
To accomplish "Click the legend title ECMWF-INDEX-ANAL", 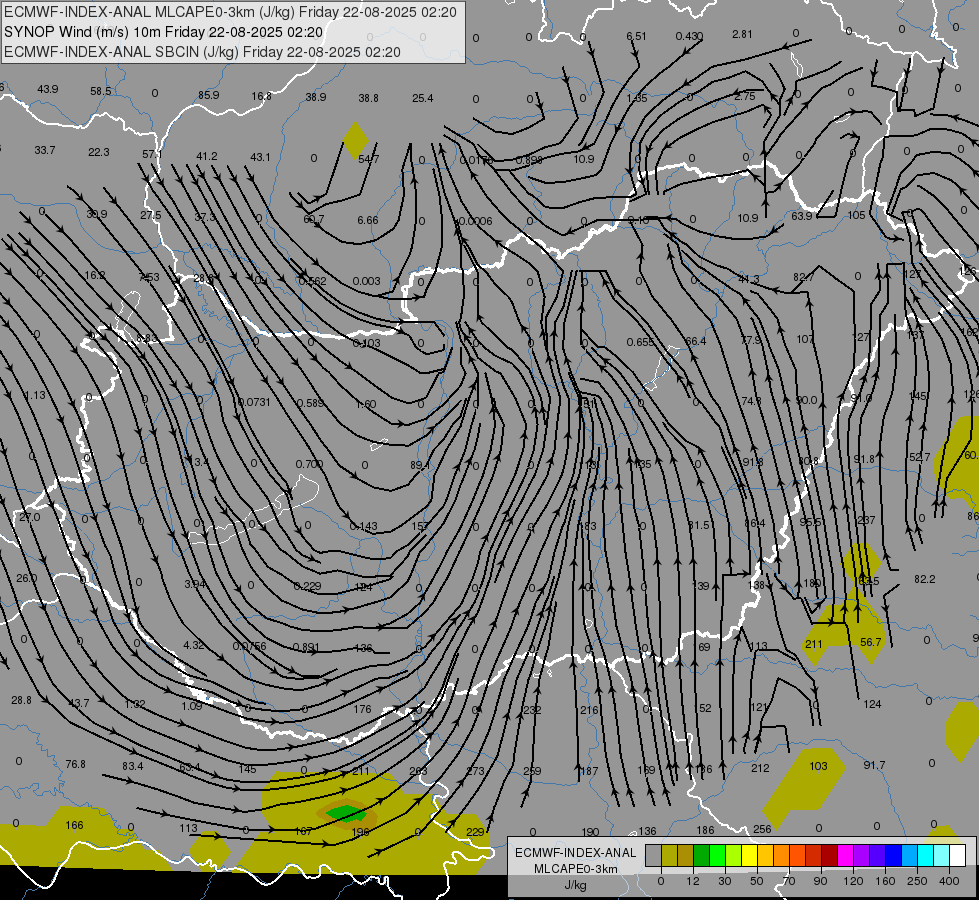I will tap(575, 853).
